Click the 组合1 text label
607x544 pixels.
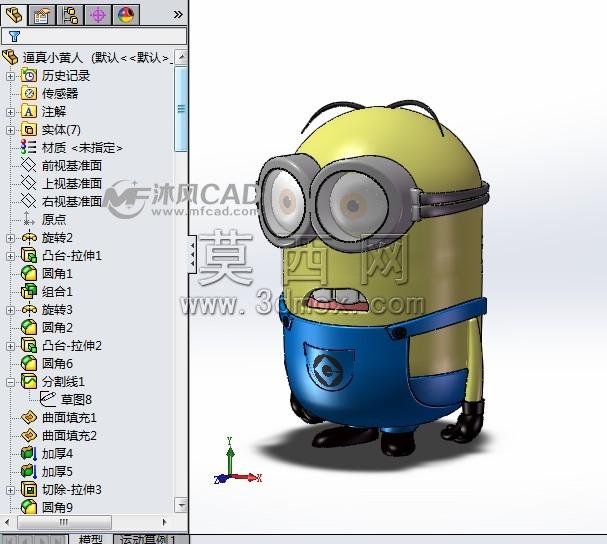[57, 292]
